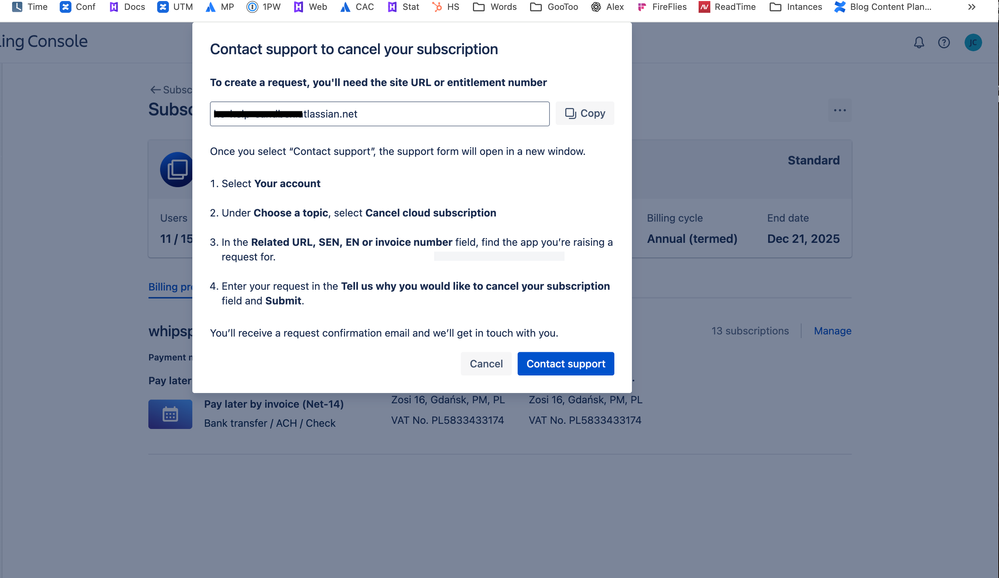Viewport: 999px width, 578px height.
Task: Open notifications via the bell icon
Action: [x=918, y=42]
